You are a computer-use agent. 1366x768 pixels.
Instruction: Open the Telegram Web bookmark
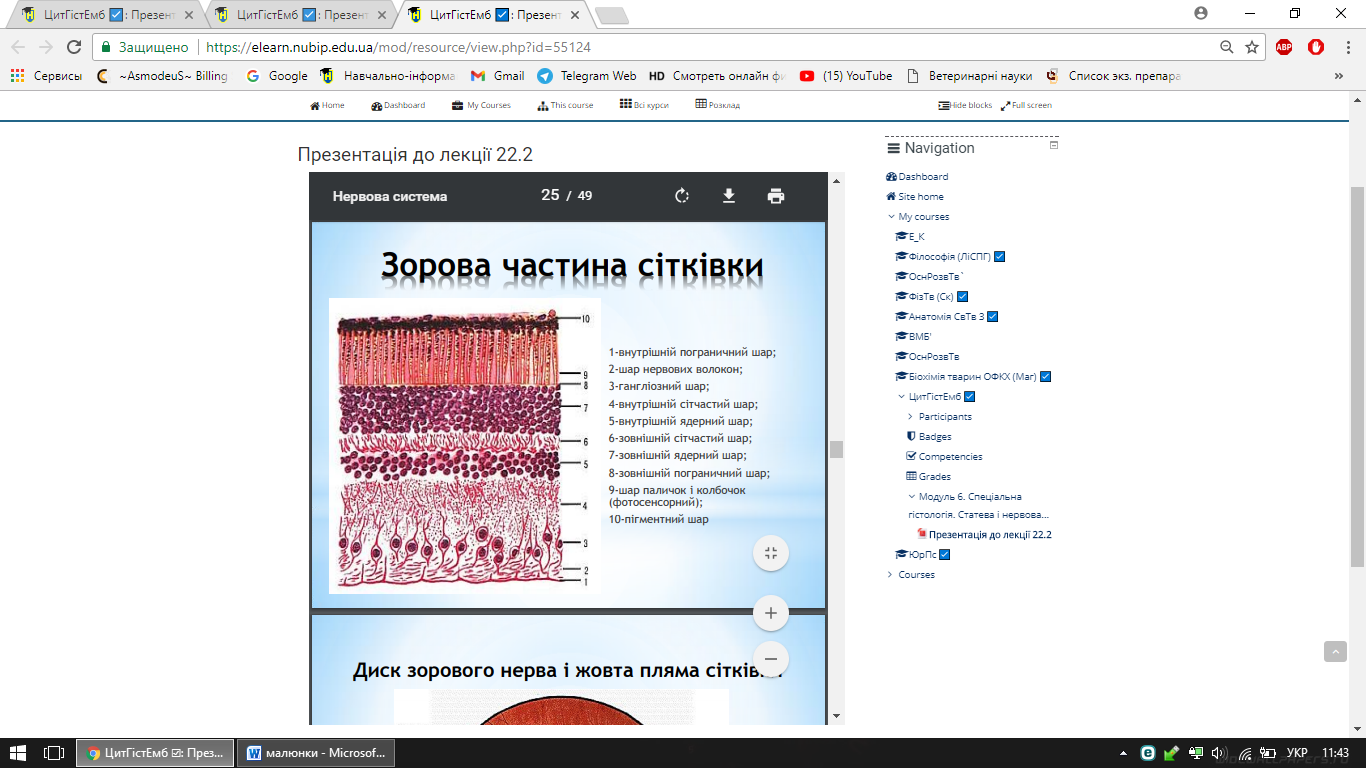pos(586,76)
